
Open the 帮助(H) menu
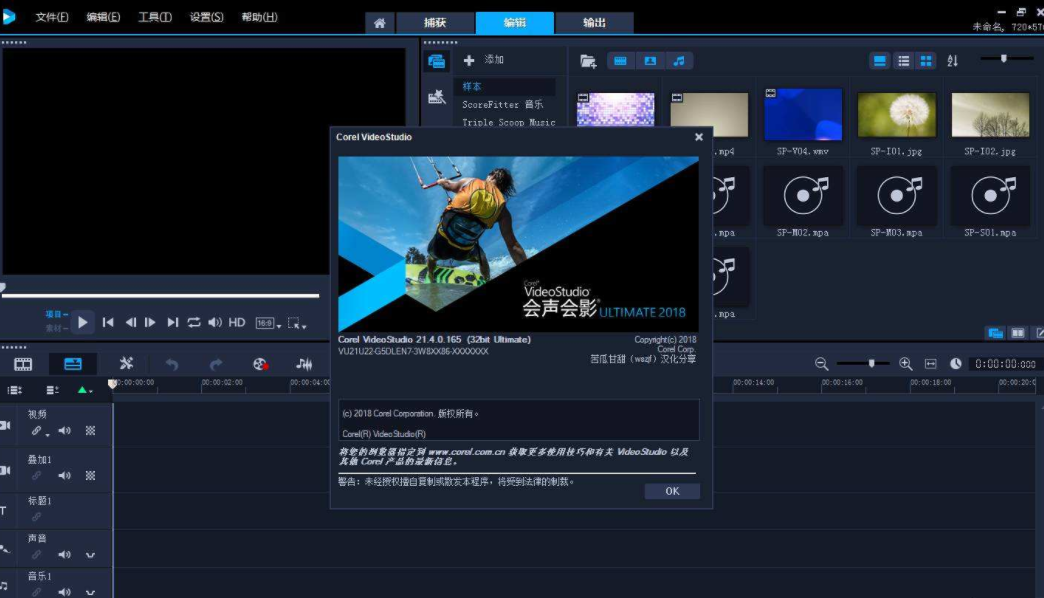click(x=259, y=17)
